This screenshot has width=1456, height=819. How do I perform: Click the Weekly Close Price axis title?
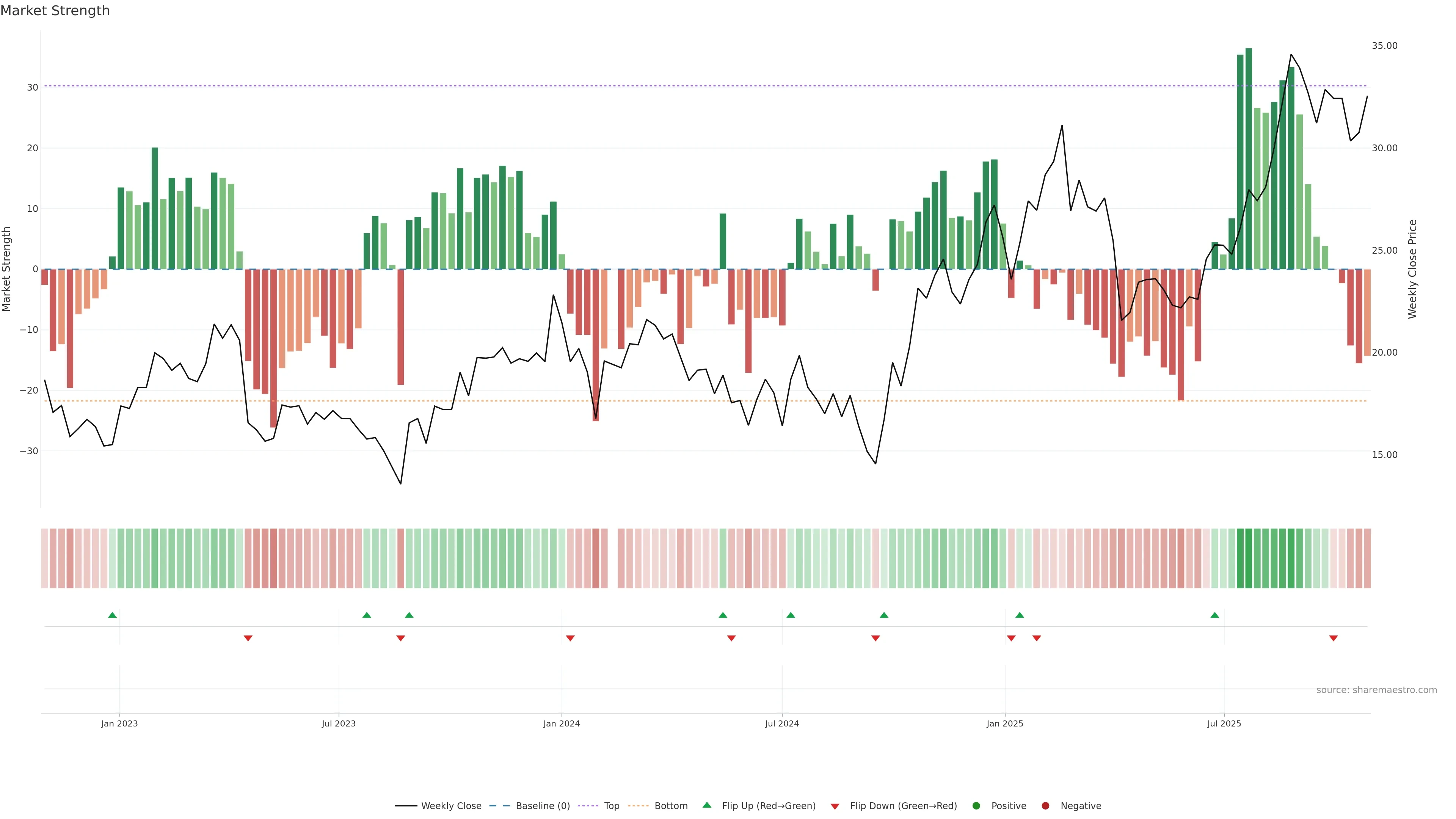point(1412,269)
